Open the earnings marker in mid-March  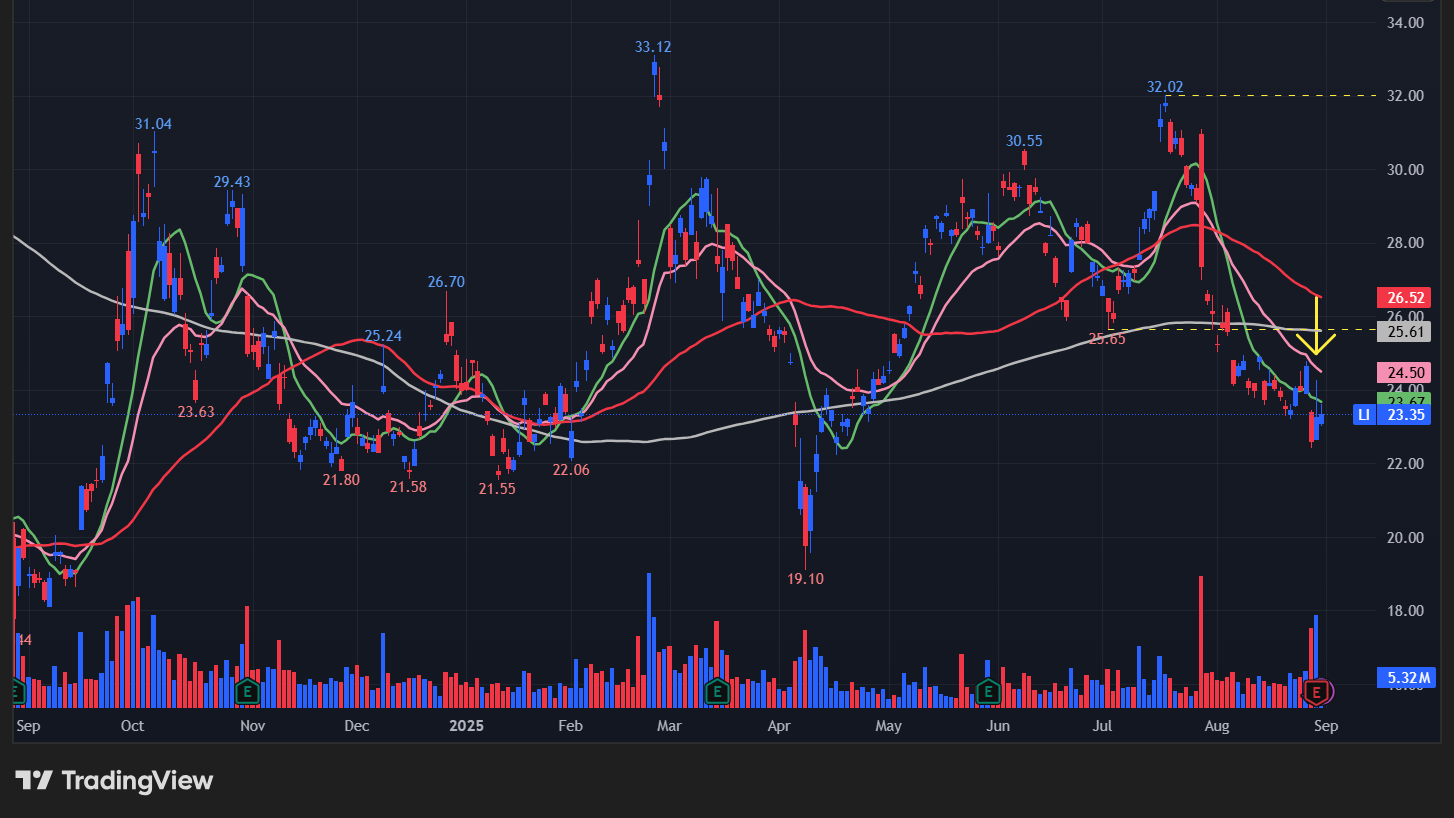[716, 690]
